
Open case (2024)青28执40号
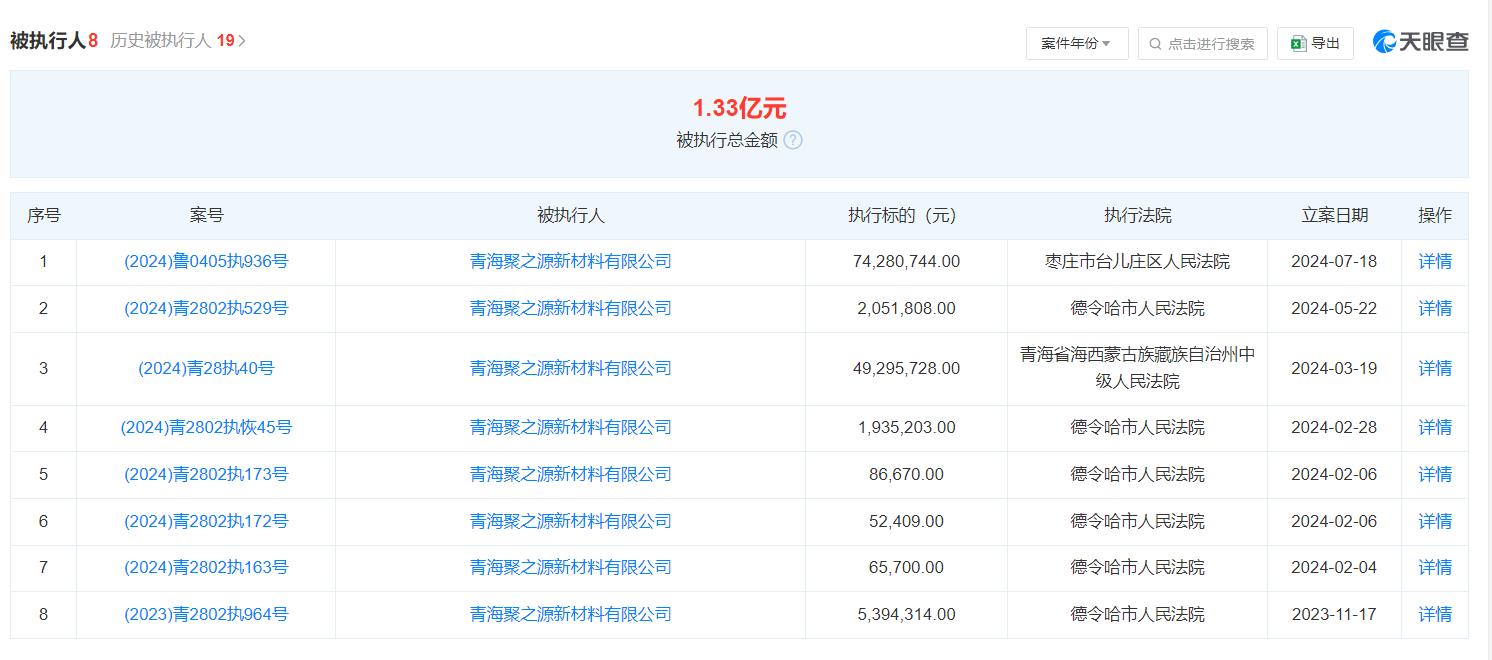pos(206,368)
